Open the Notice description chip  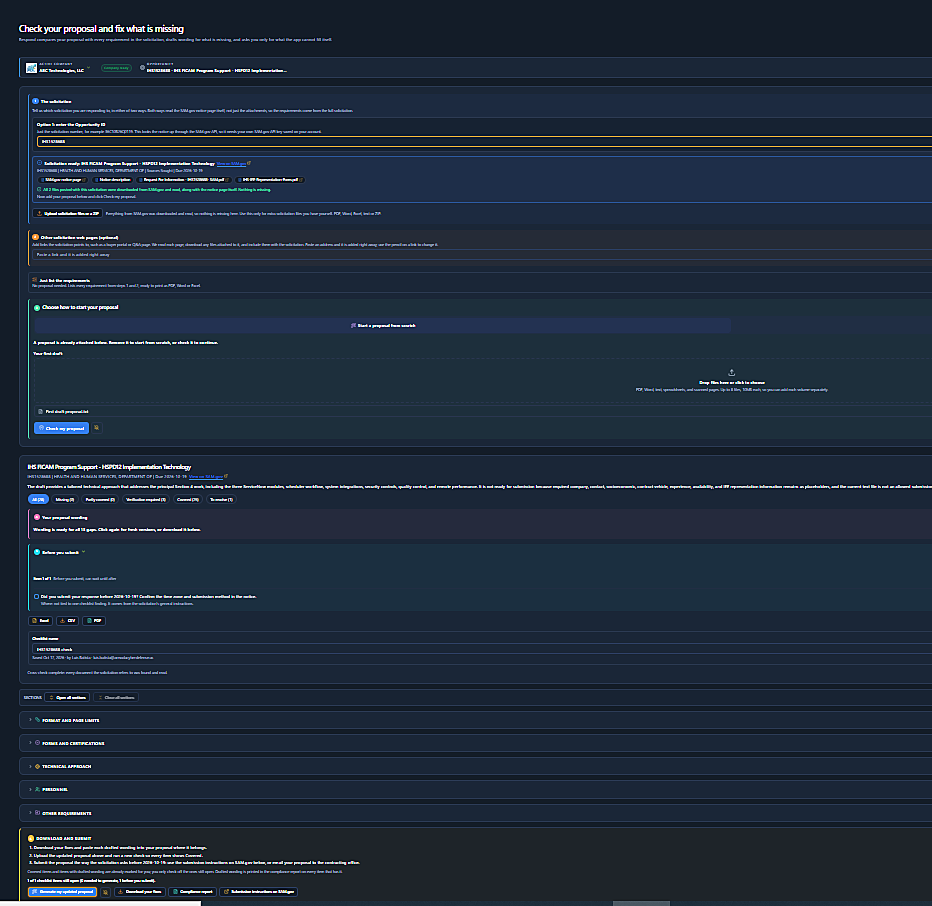click(113, 180)
